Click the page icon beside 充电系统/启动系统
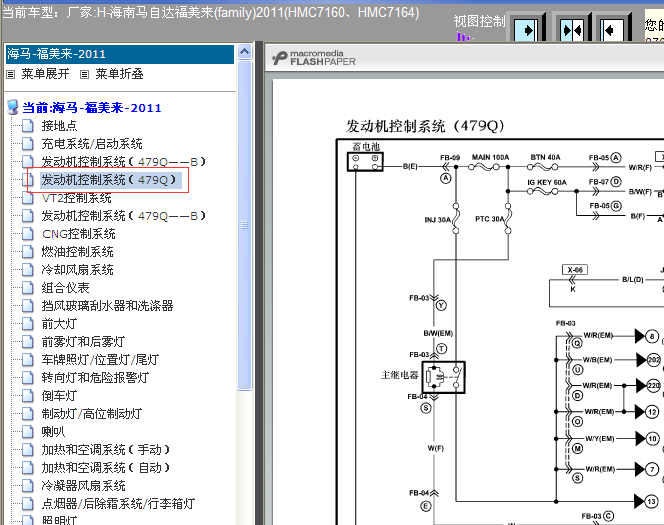 (x=28, y=144)
